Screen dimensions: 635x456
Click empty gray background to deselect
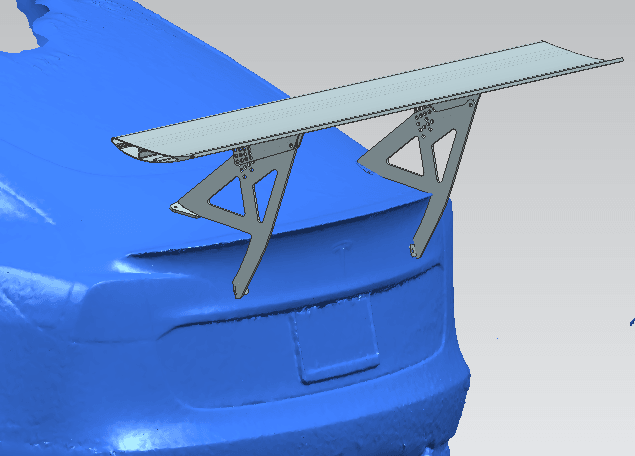point(560,200)
